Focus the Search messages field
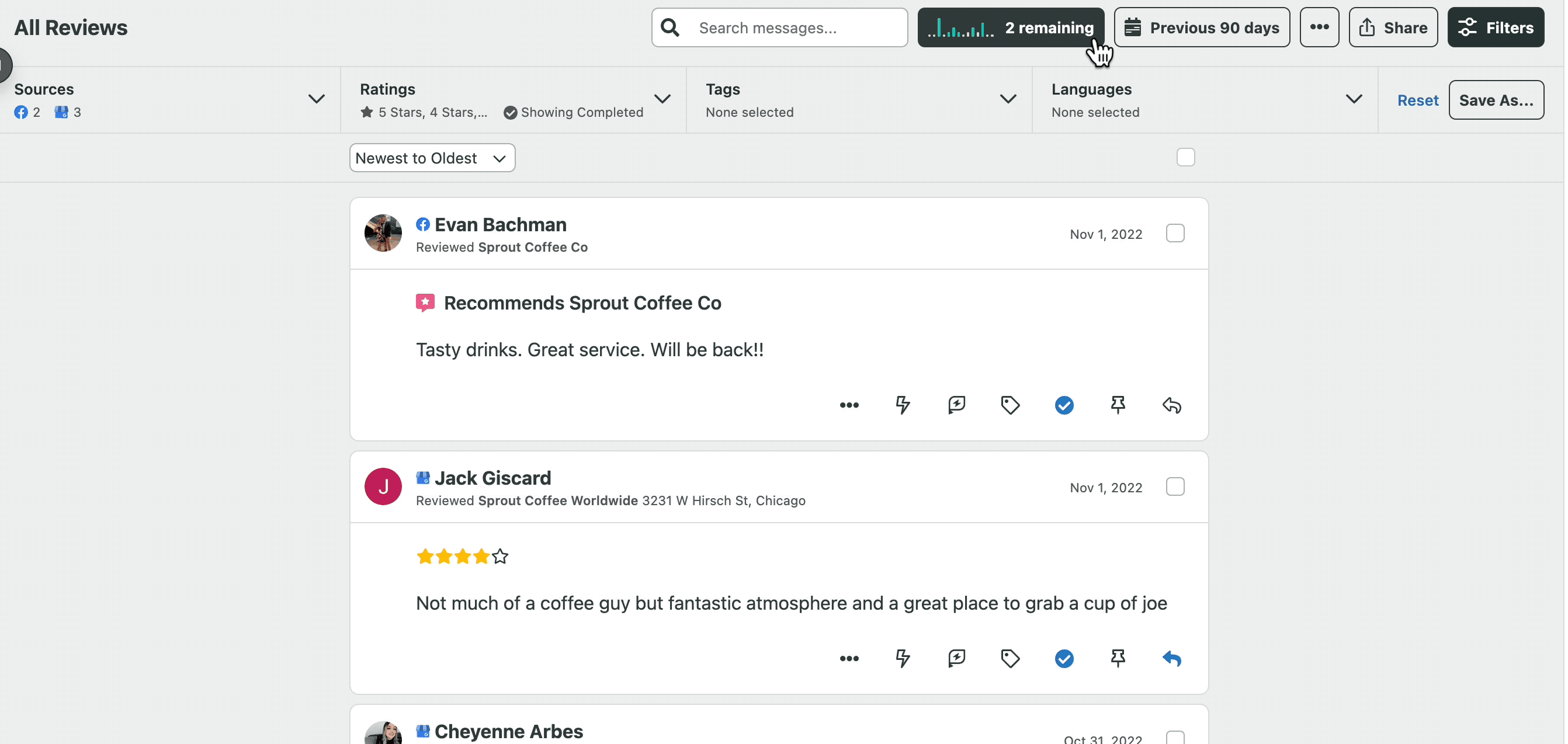1568x744 pixels. click(779, 27)
